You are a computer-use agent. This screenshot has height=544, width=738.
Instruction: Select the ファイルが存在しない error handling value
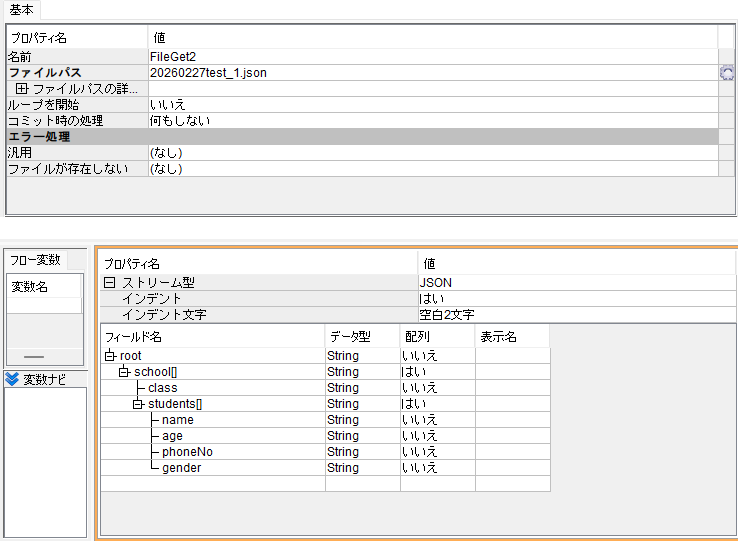point(430,169)
